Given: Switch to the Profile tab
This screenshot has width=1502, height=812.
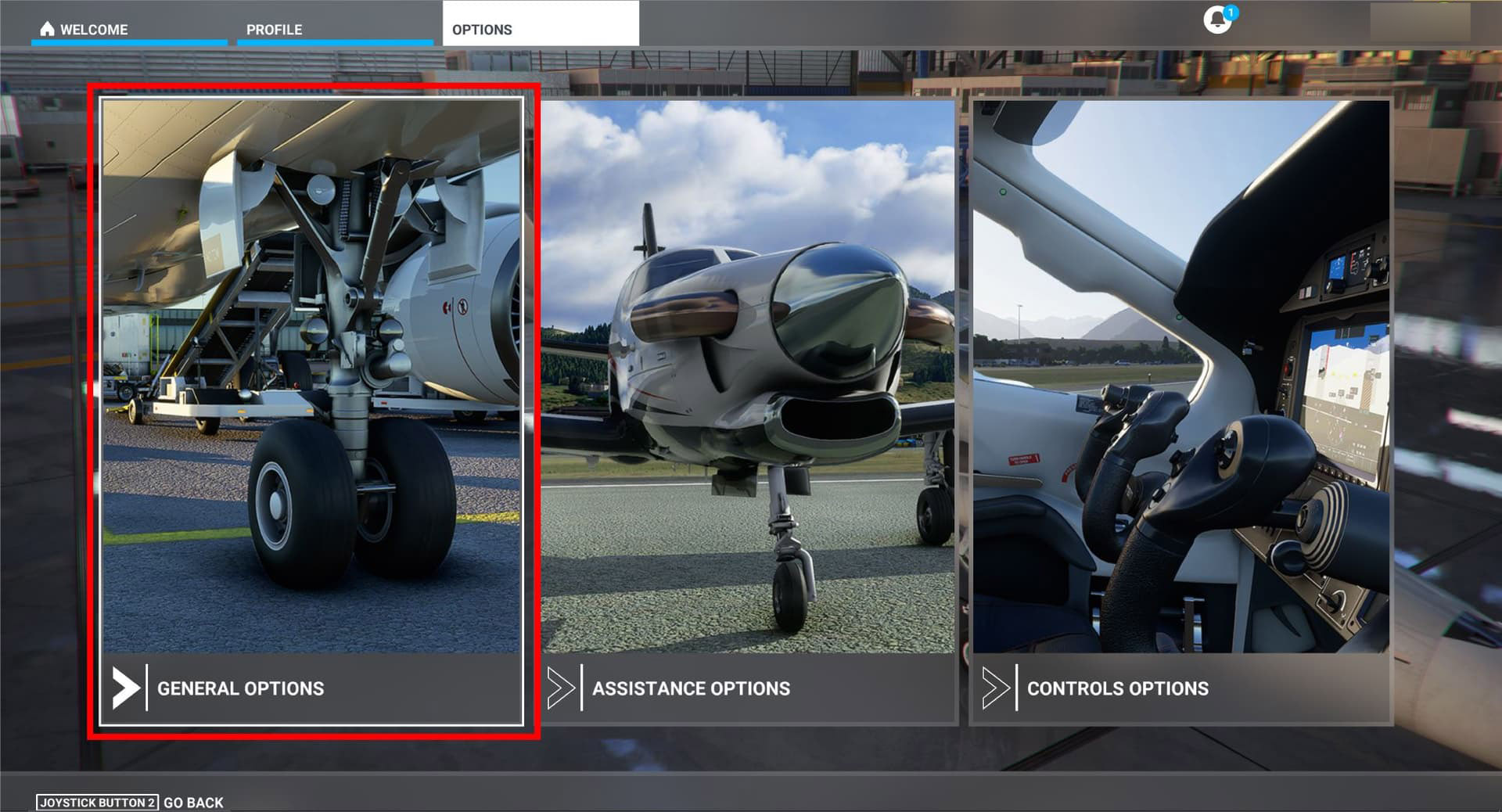Looking at the screenshot, I should [x=335, y=25].
